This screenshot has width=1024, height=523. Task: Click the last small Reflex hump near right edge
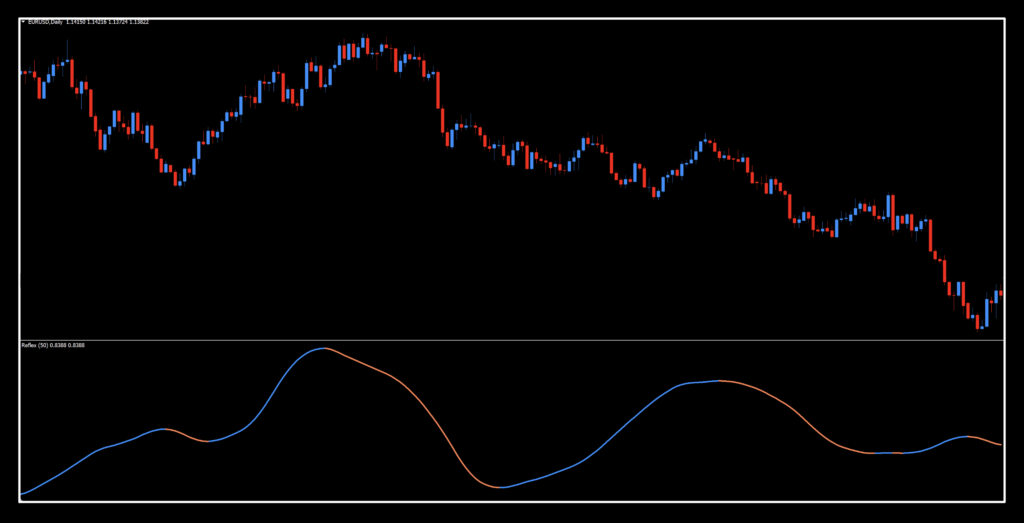[x=965, y=437]
